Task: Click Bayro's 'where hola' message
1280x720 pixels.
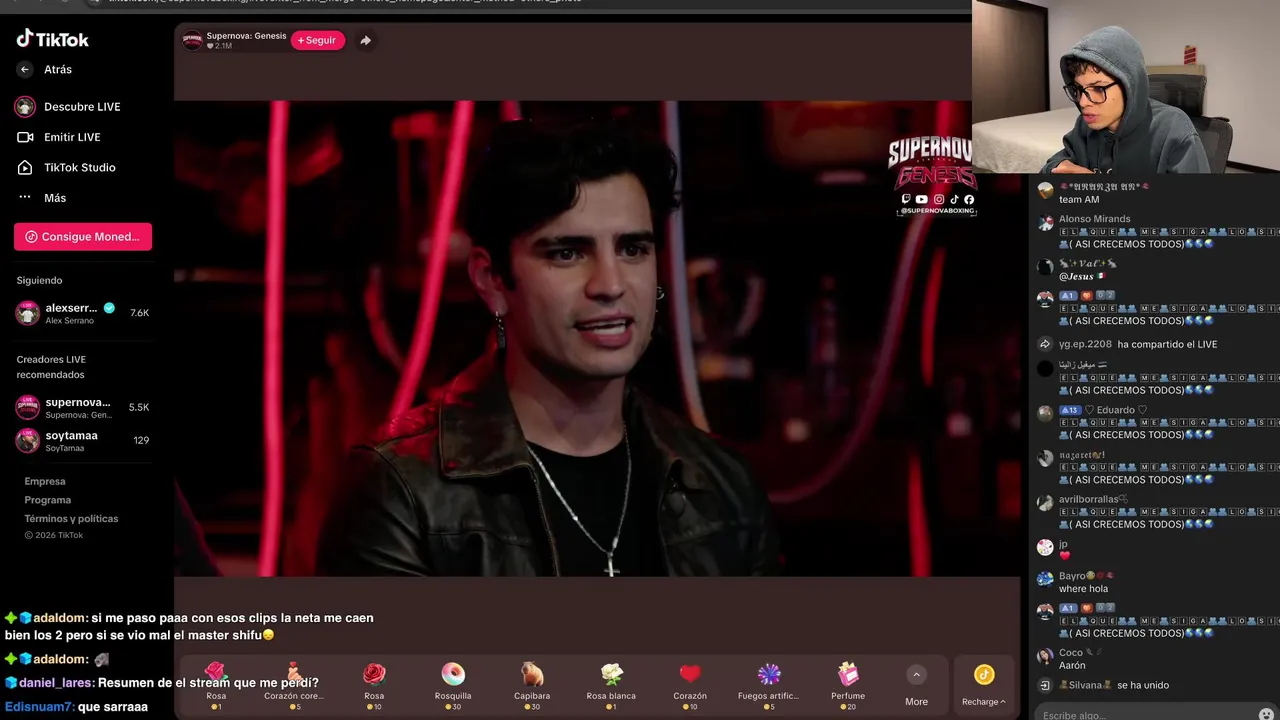Action: point(1084,589)
